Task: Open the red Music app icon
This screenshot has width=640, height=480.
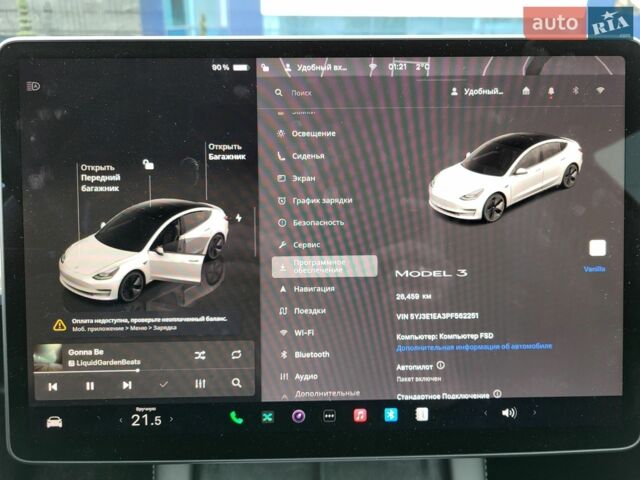Action: point(360,416)
